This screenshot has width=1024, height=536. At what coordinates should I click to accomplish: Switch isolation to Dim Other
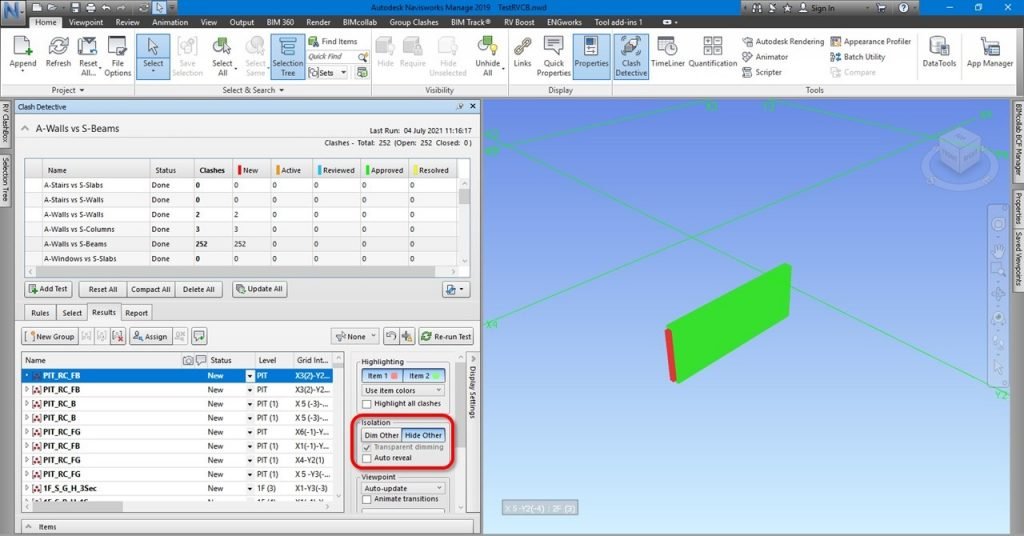[x=381, y=435]
